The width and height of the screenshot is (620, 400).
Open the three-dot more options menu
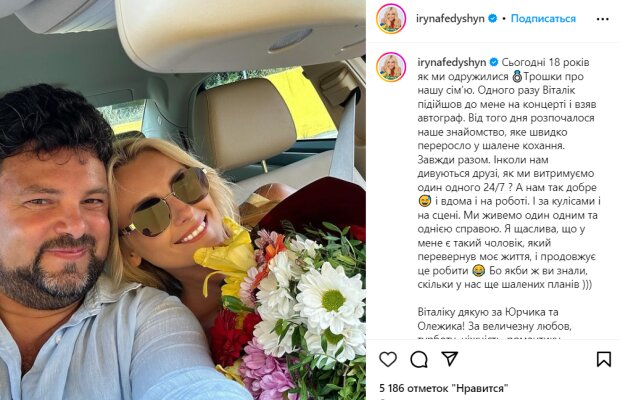(602, 19)
